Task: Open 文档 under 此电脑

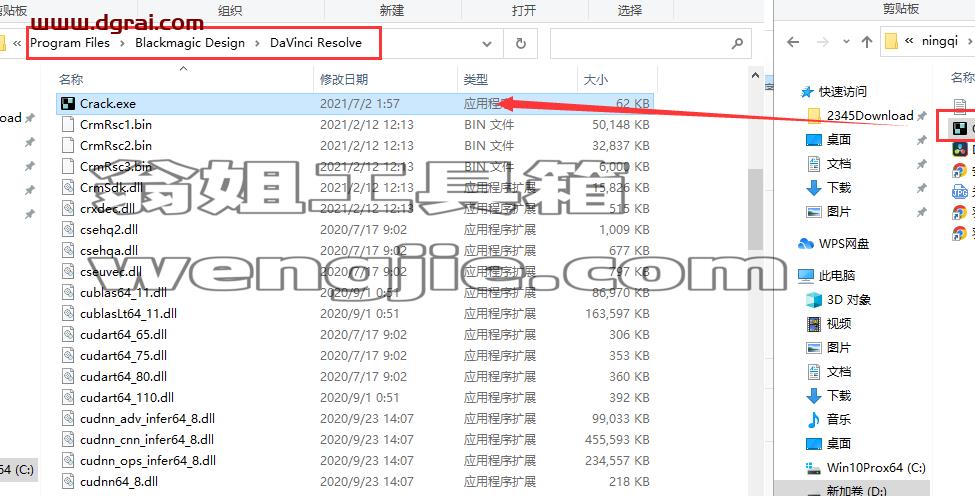Action: tap(829, 372)
